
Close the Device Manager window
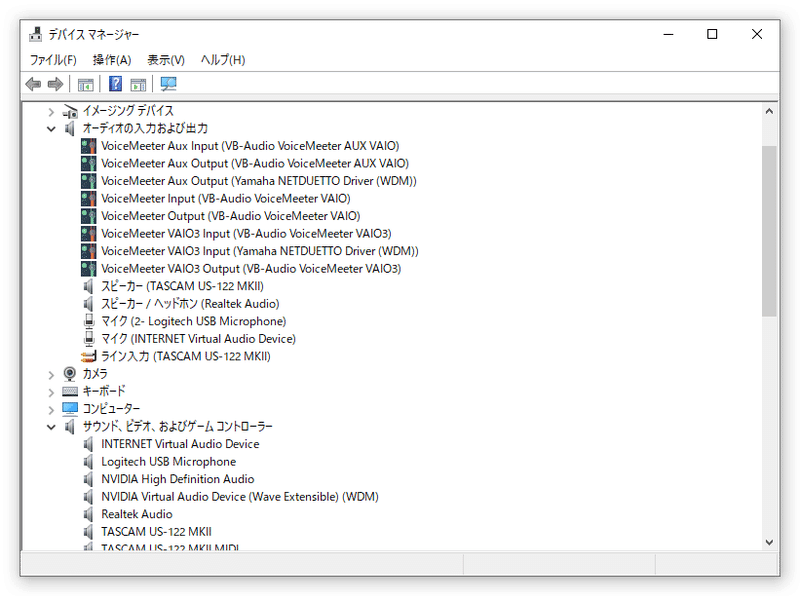point(757,34)
